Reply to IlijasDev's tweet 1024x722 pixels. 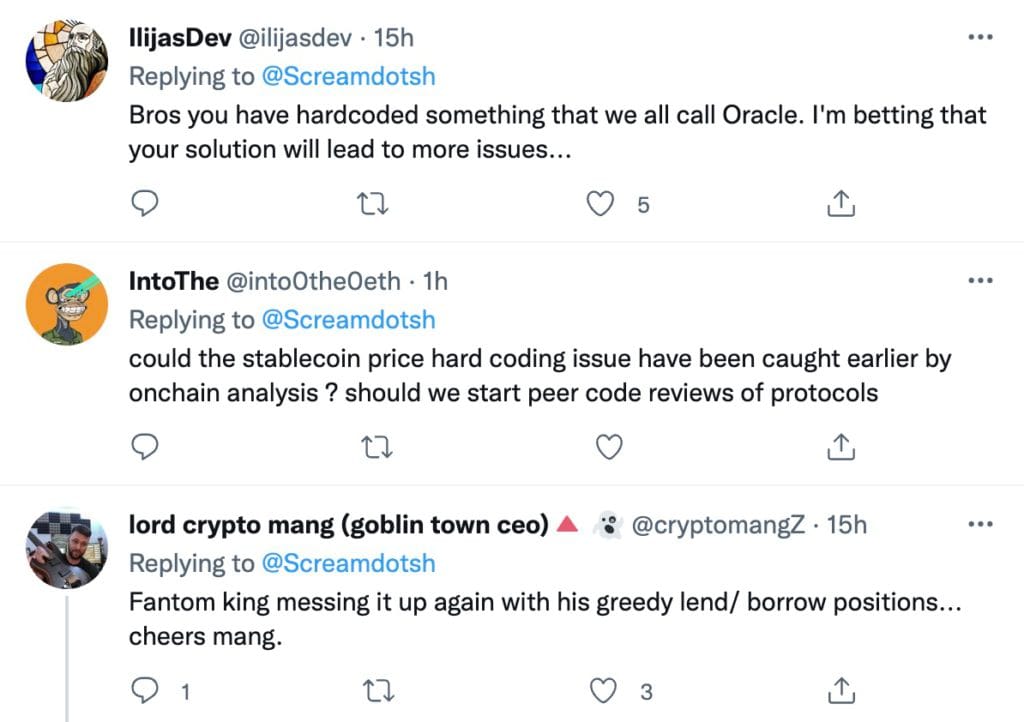pos(146,204)
